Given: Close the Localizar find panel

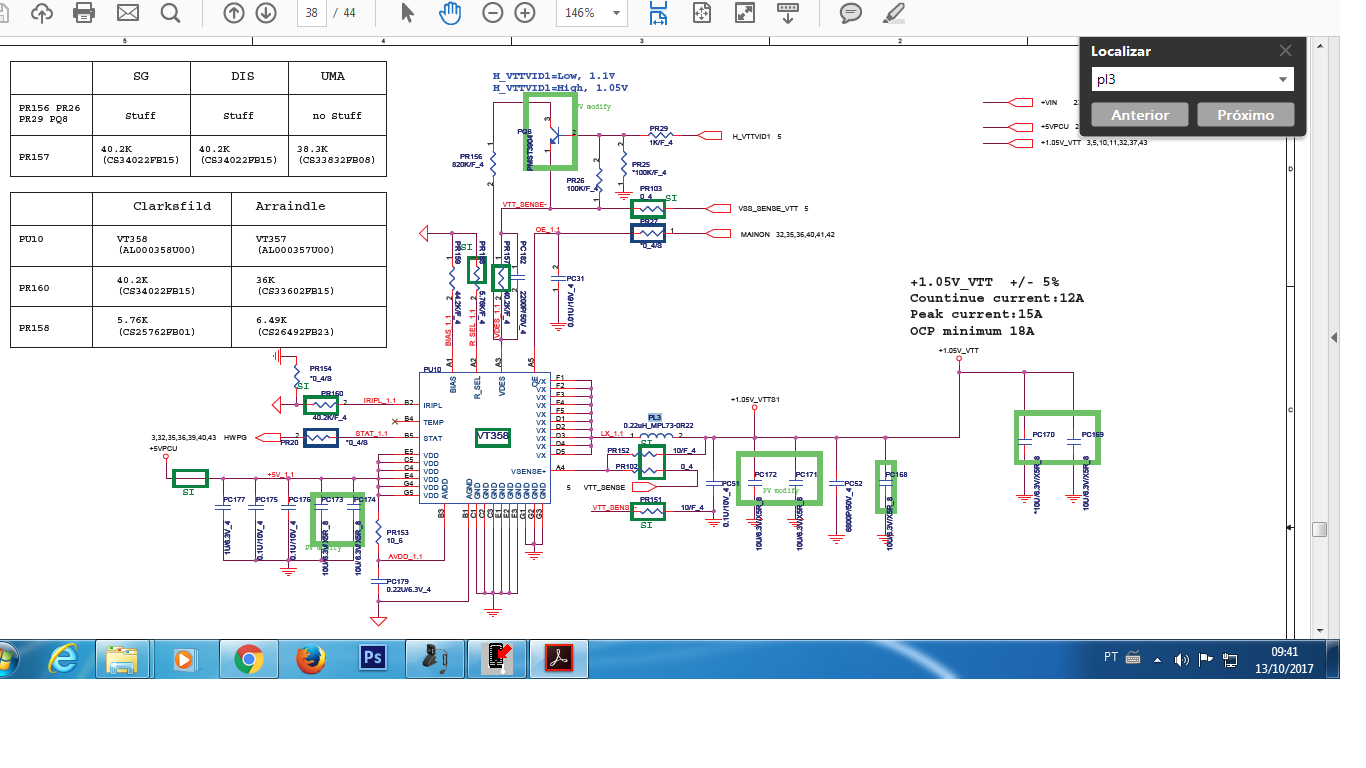Looking at the screenshot, I should (1286, 51).
